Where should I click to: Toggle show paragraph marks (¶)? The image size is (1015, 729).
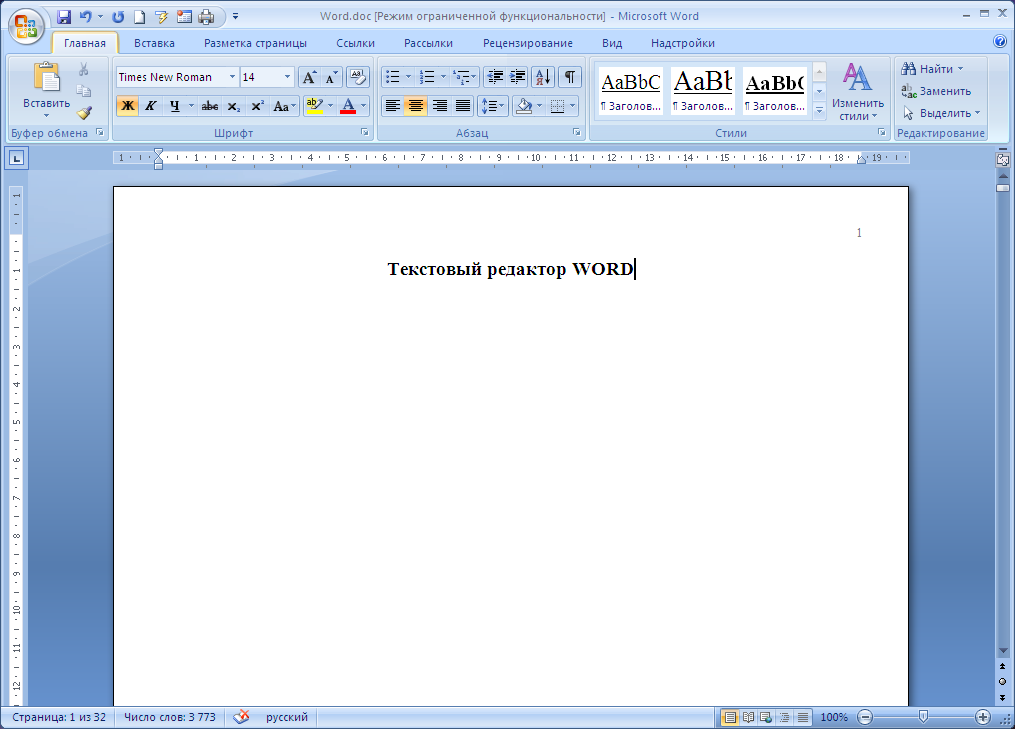click(570, 77)
